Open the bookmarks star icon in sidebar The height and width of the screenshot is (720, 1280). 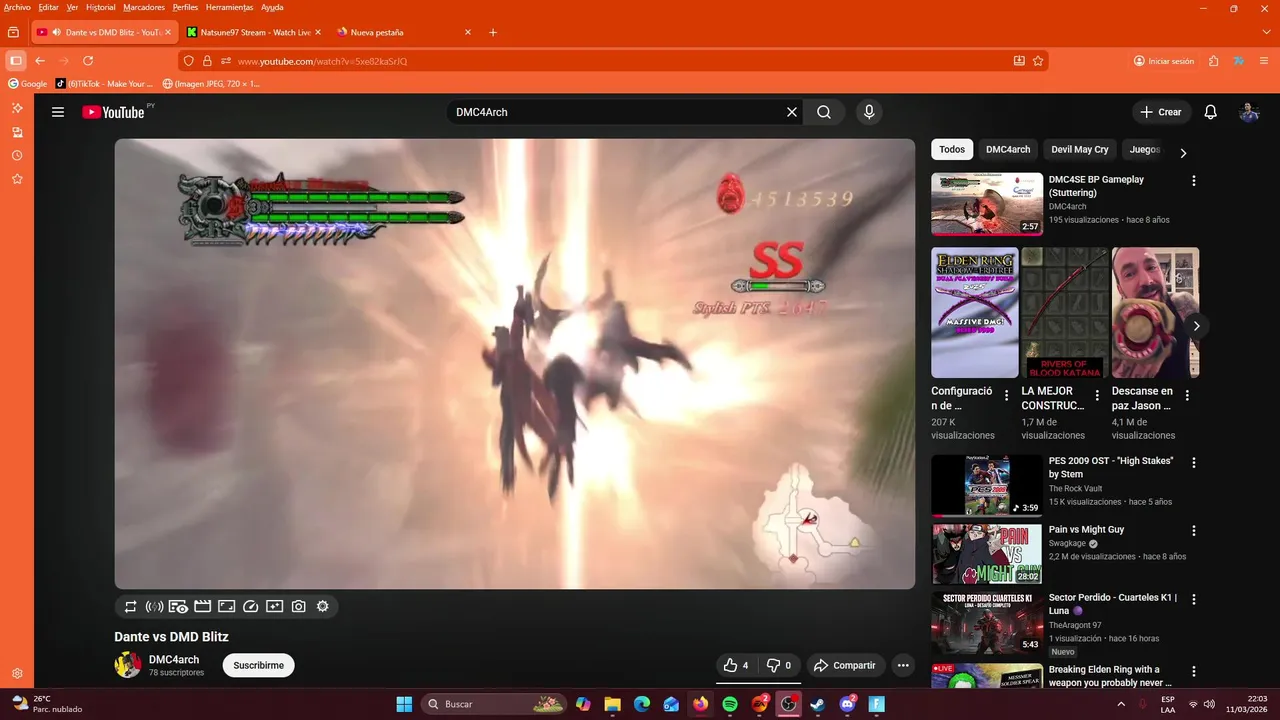(x=17, y=179)
